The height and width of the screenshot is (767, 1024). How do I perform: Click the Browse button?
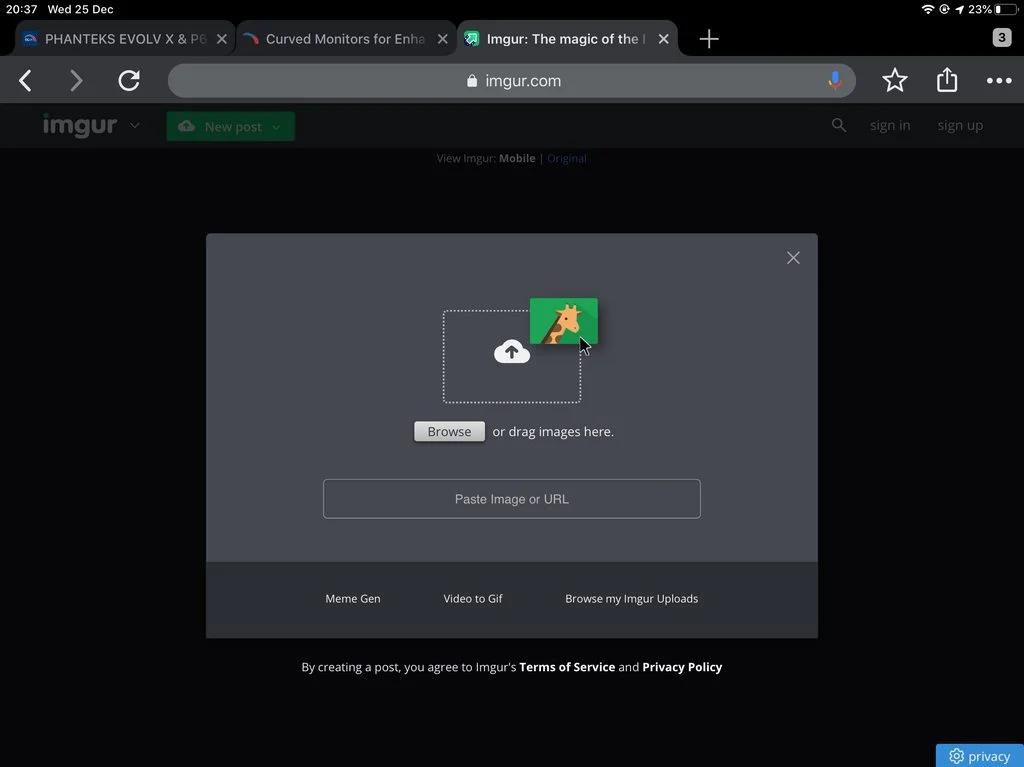click(449, 431)
